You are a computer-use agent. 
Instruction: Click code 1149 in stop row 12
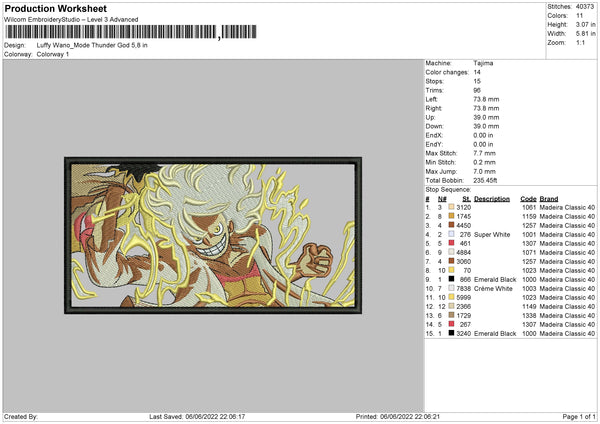529,306
